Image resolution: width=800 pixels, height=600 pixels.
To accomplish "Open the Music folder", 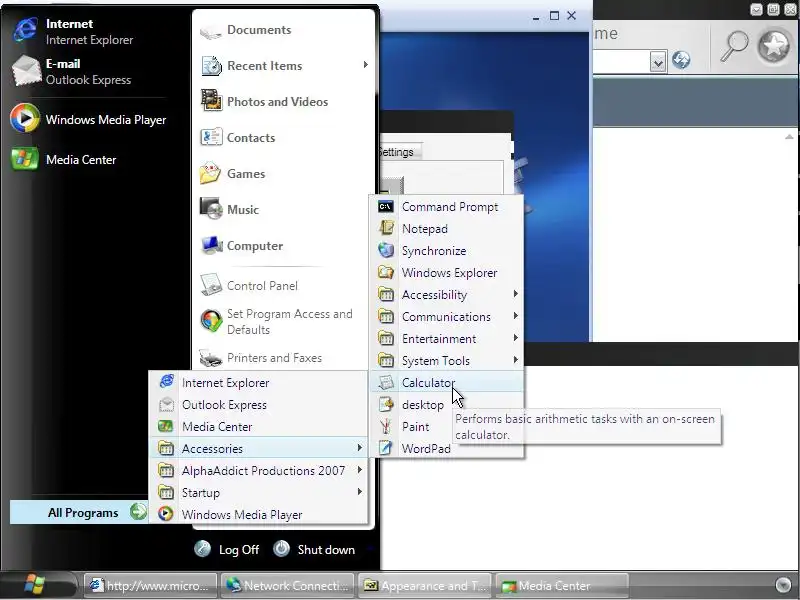I will click(x=230, y=210).
